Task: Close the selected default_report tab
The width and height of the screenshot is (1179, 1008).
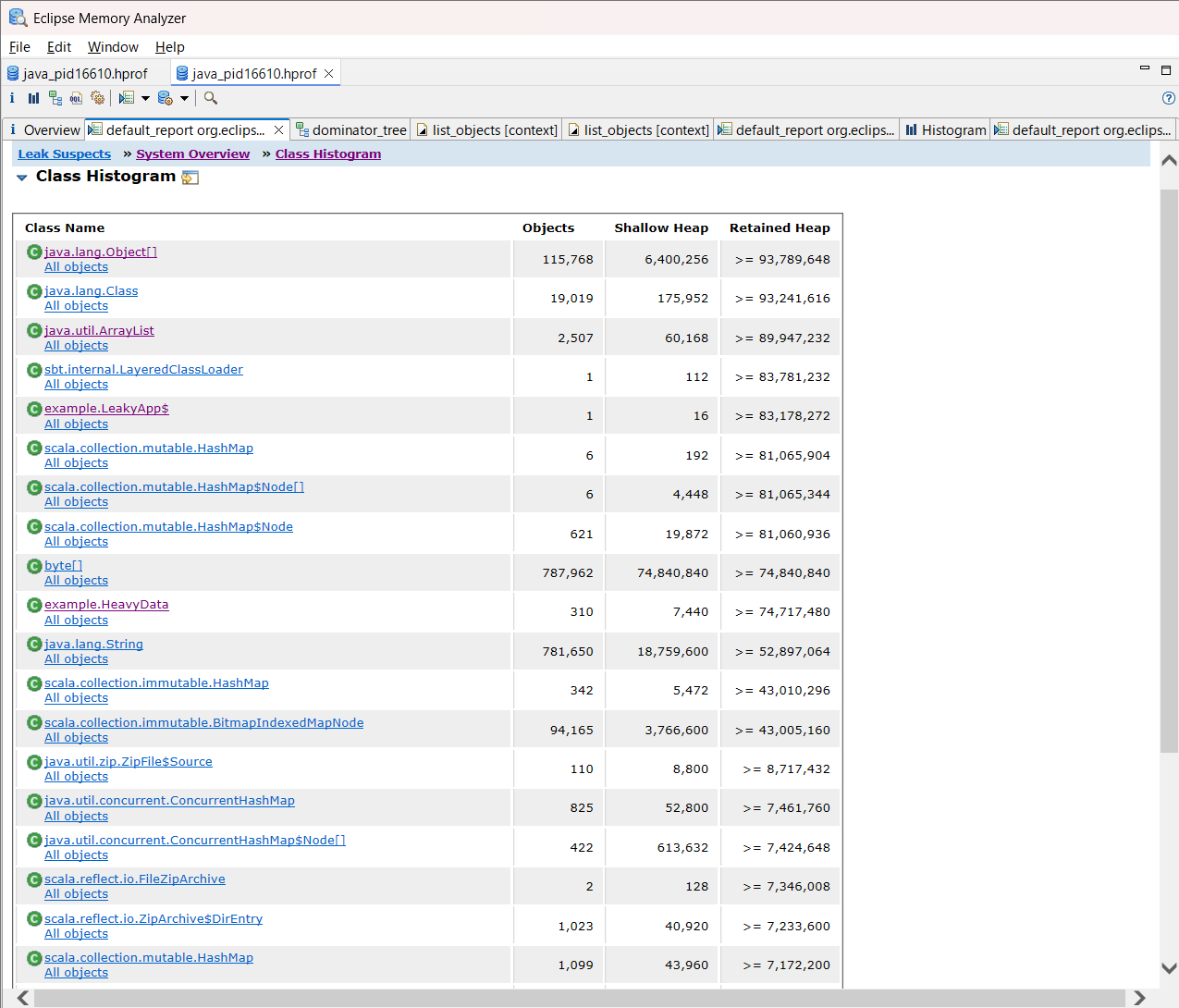Action: click(278, 130)
